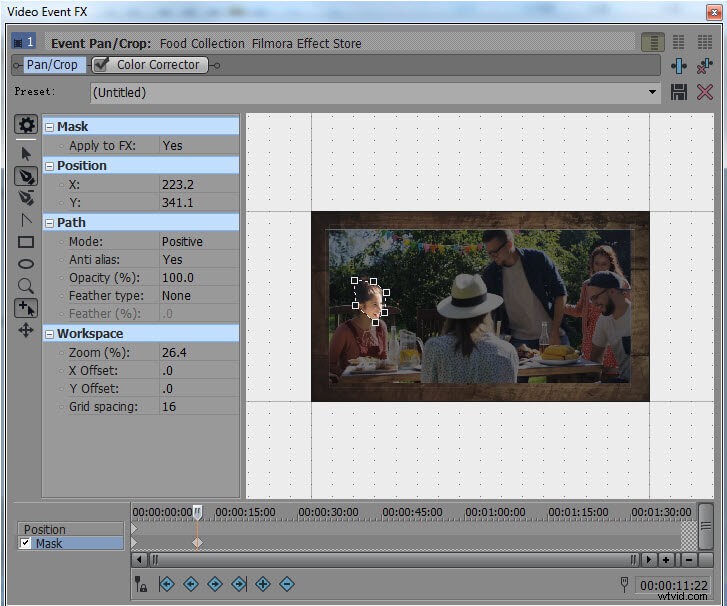Click the Delete Keyframe minus diamond
This screenshot has height=606, width=727.
(287, 584)
